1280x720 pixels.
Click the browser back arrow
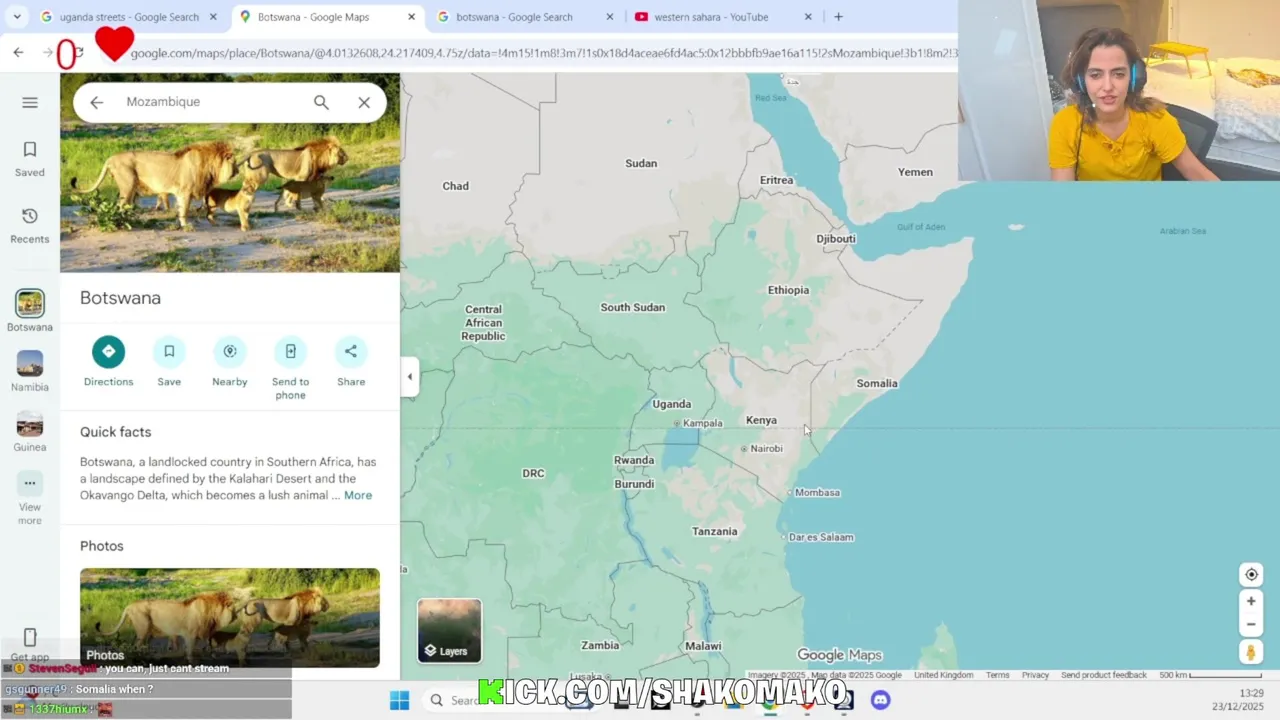coord(18,52)
